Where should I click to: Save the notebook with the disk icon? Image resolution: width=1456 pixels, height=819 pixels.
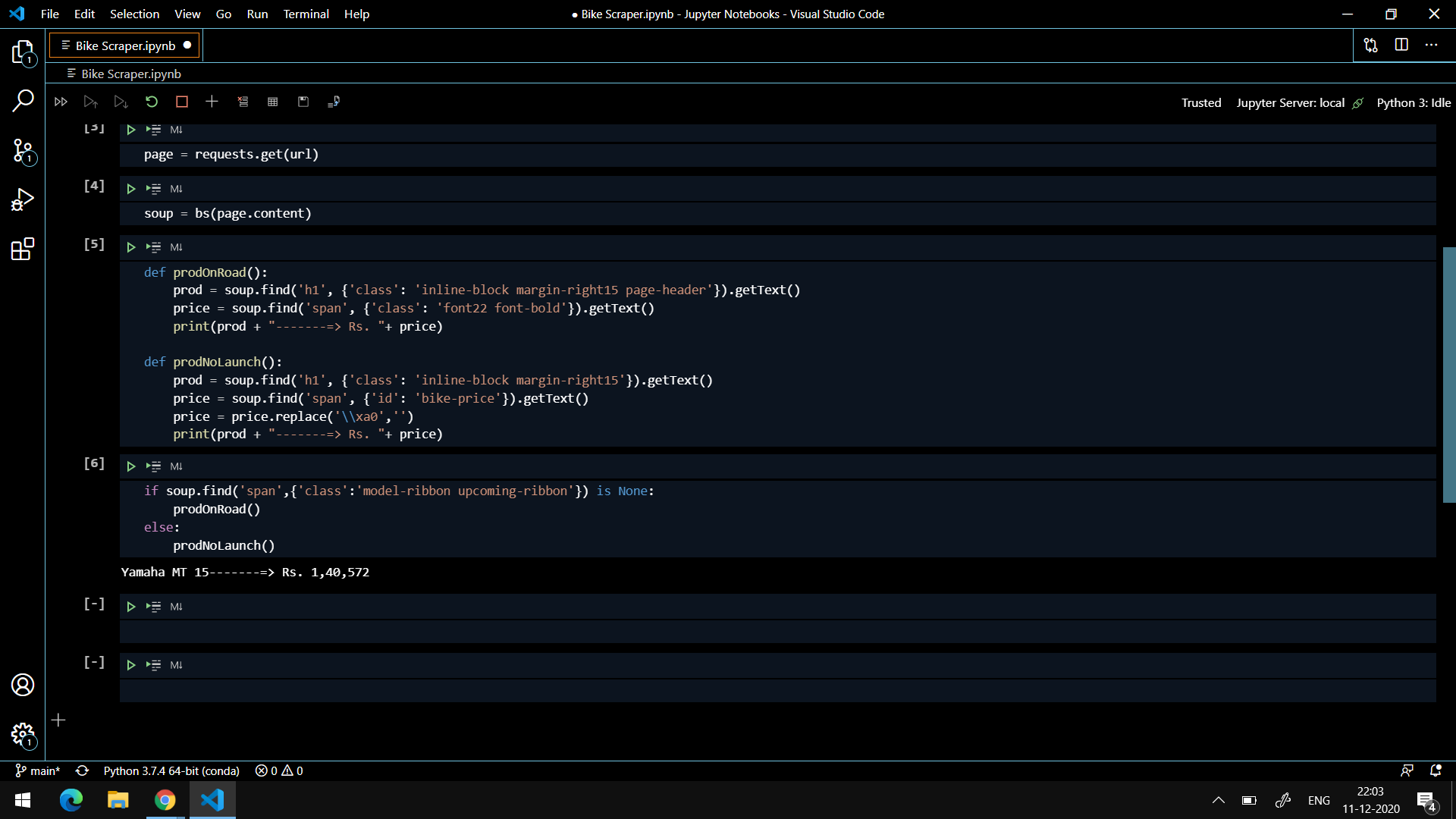(x=303, y=102)
